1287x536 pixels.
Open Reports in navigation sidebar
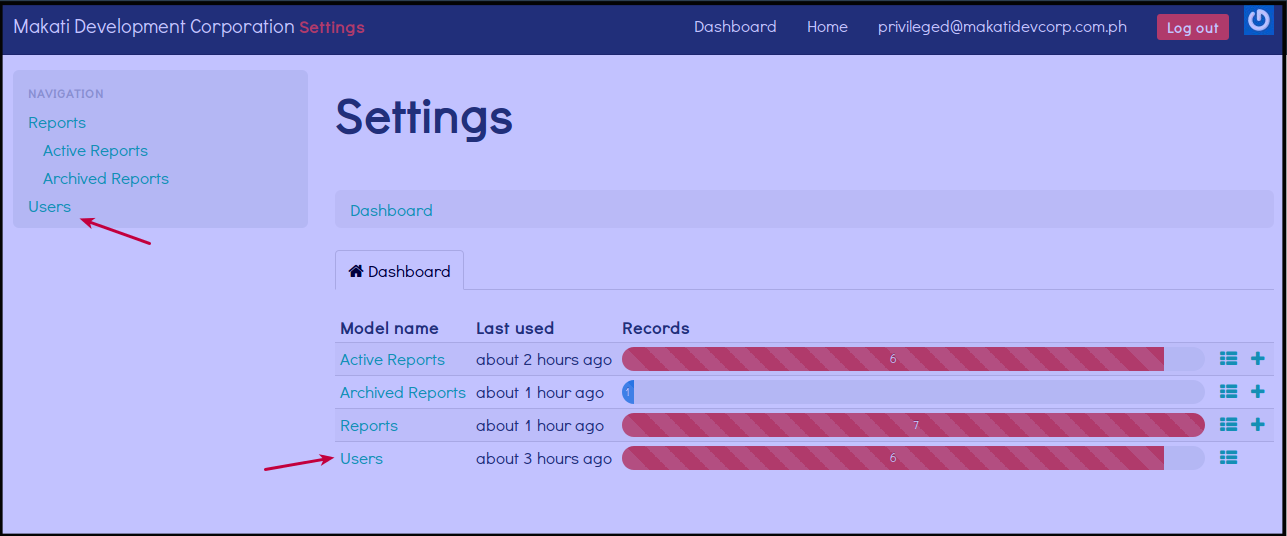(57, 123)
